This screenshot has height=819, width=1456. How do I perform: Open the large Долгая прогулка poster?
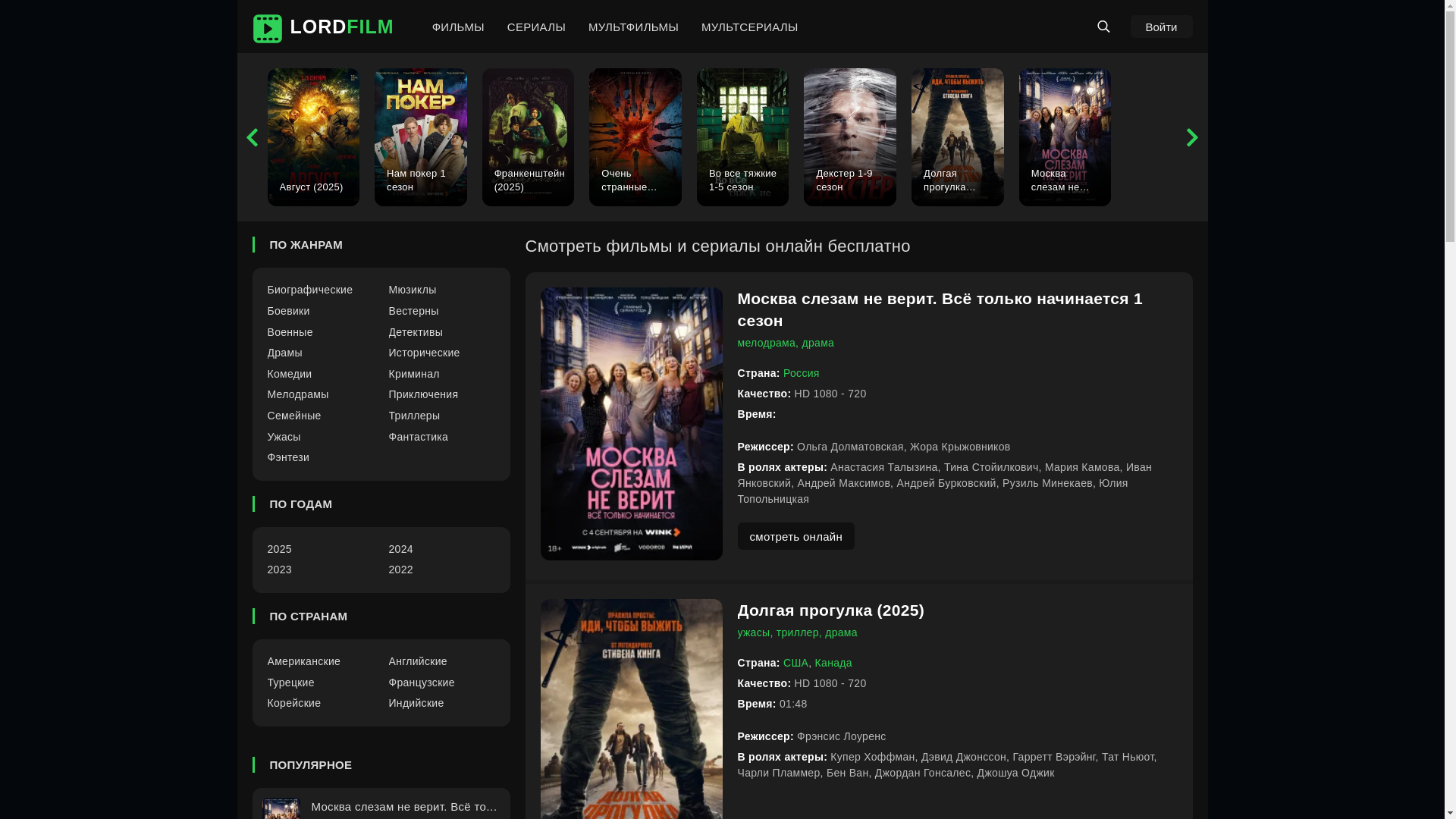[631, 709]
